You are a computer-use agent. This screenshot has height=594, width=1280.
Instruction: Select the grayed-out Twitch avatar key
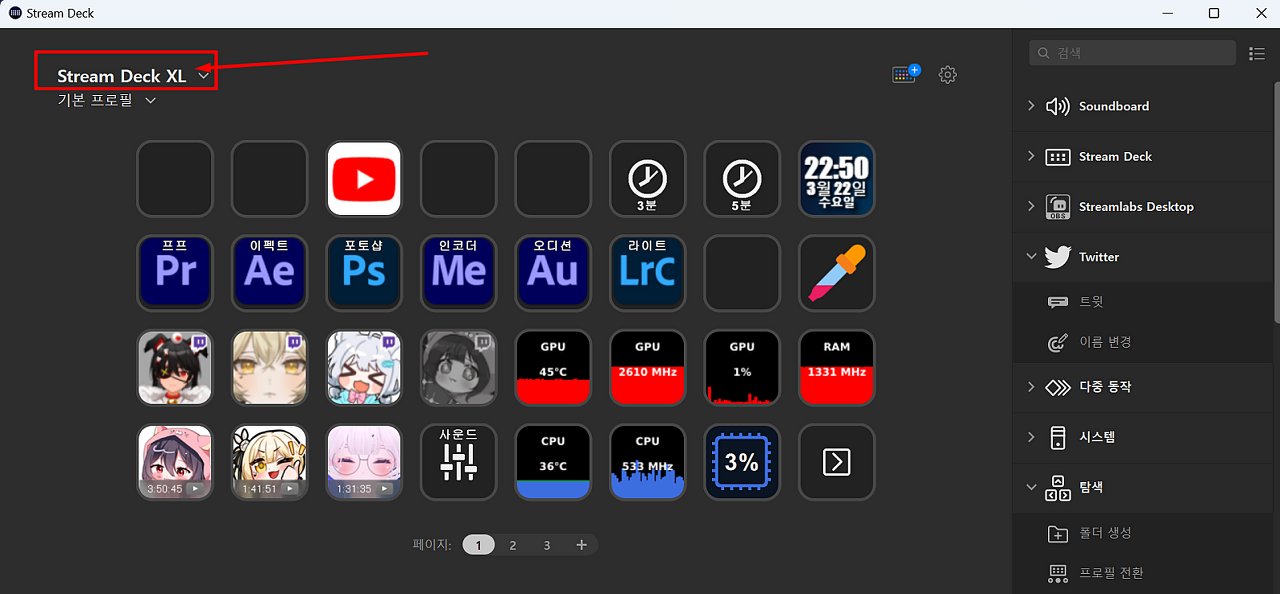click(458, 368)
